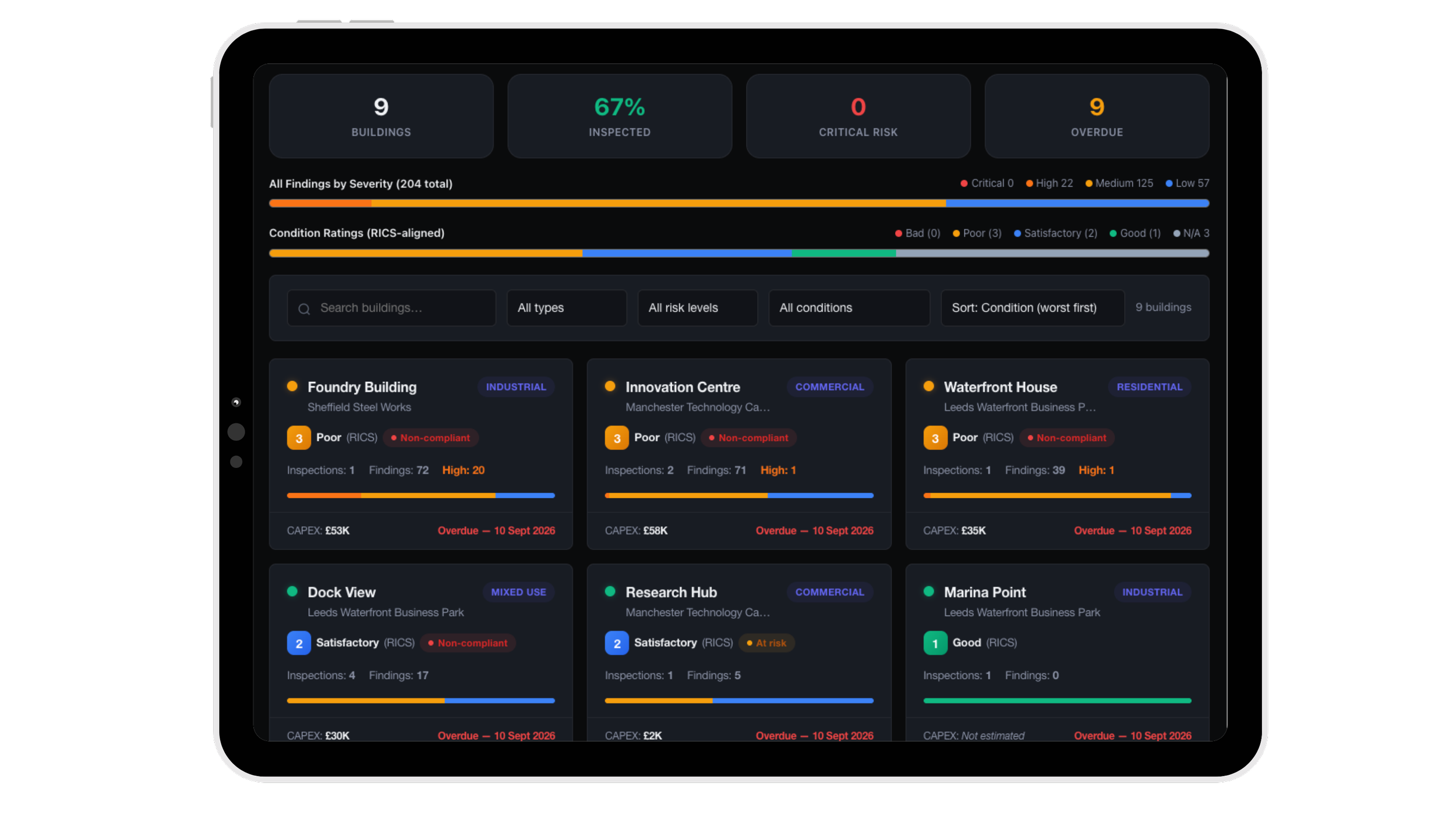This screenshot has width=1456, height=819.
Task: Click Dock View satisfactory rating 2 badge
Action: (298, 643)
